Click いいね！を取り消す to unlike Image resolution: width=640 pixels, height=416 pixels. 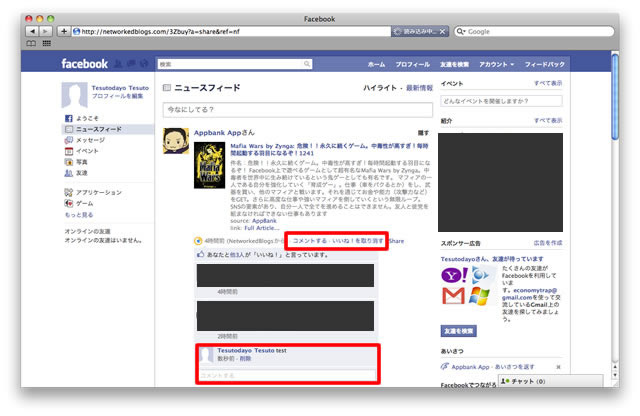358,241
